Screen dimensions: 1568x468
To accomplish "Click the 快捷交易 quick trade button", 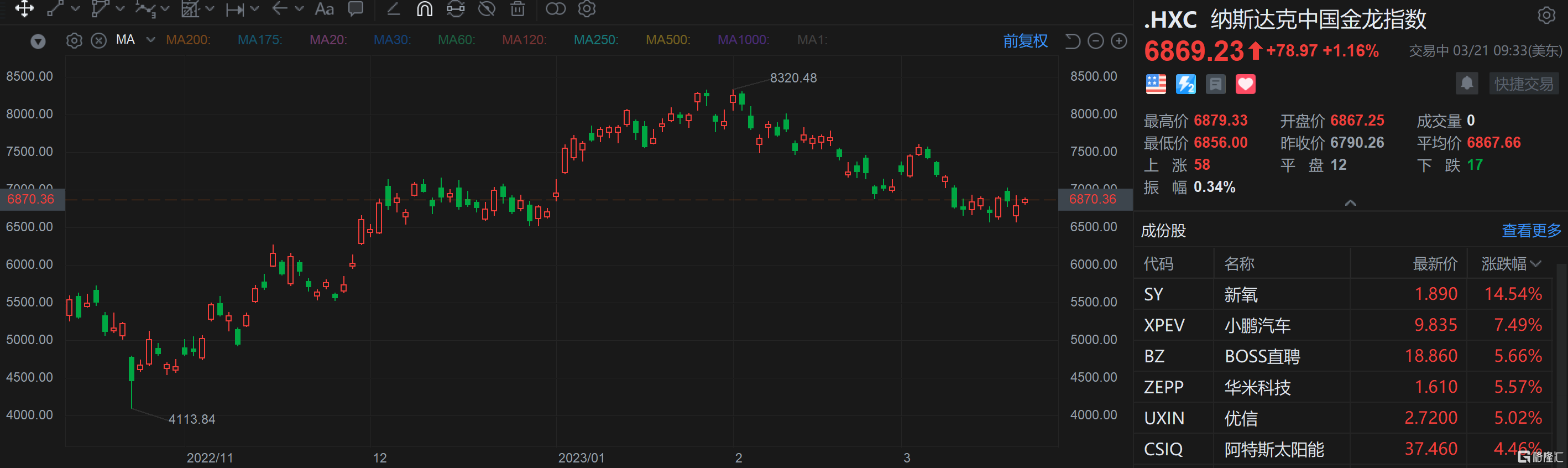I will [1524, 84].
